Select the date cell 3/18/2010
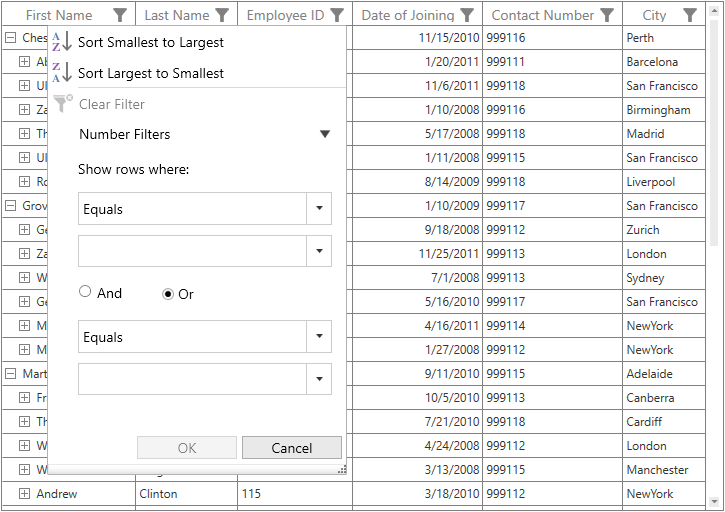This screenshot has width=725, height=512. (418, 493)
